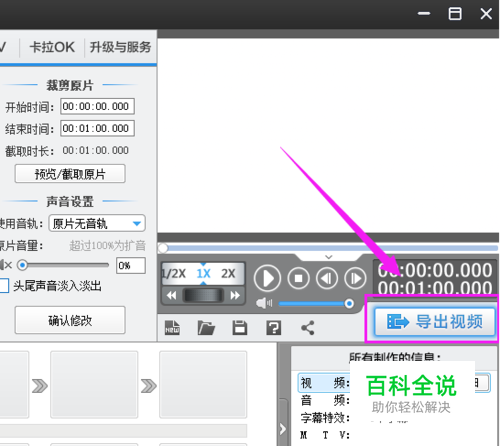500x446 pixels.
Task: Select the 音 频 info row
Action: 324,400
